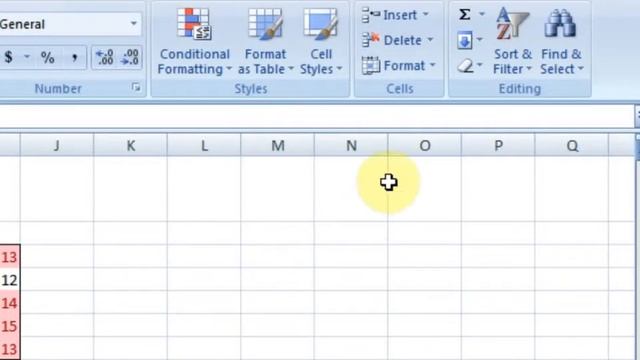Open Conditional Formatting menu
Viewport: 640px width, 360px height.
coord(194,42)
